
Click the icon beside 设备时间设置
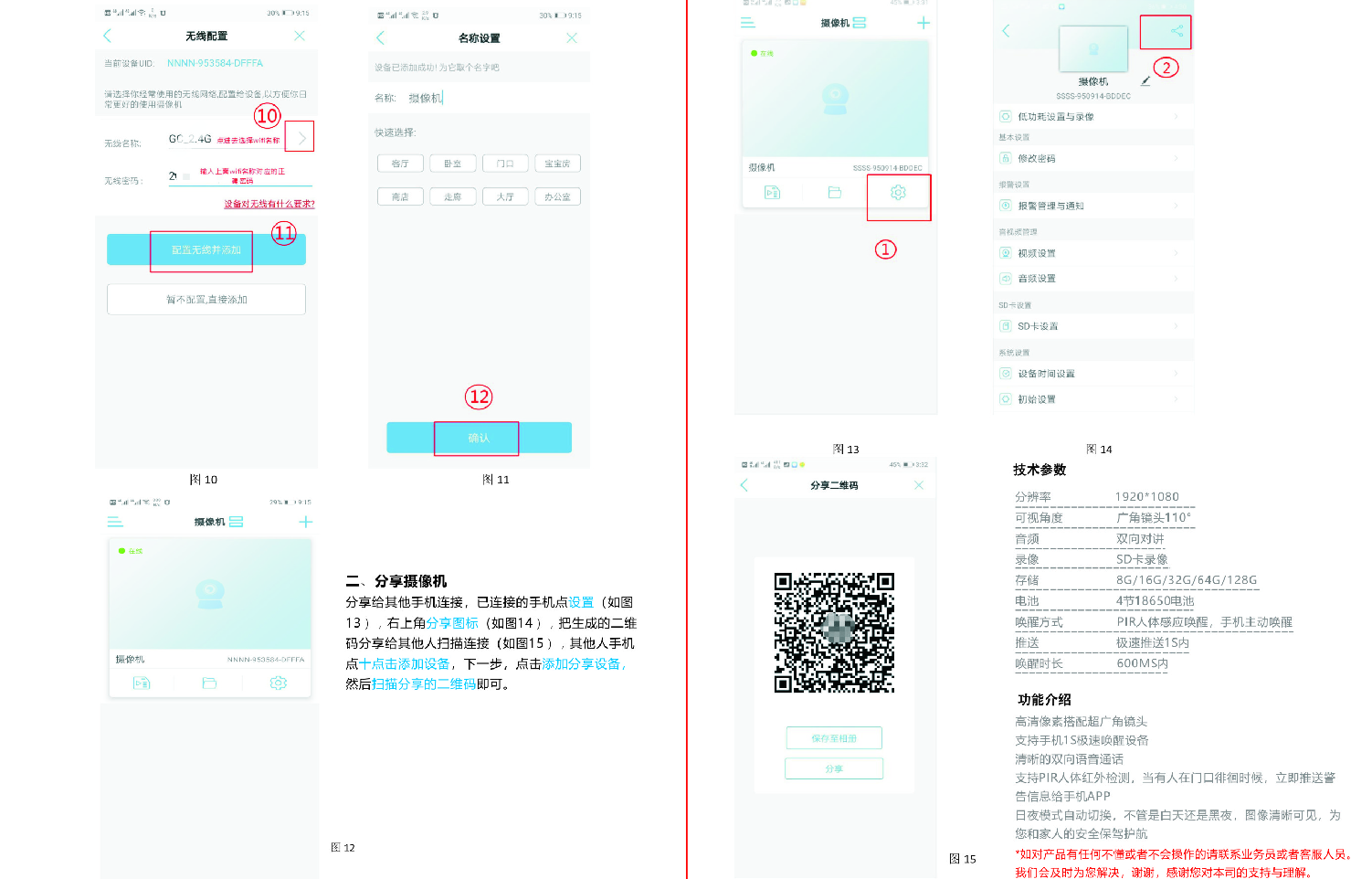point(1005,374)
